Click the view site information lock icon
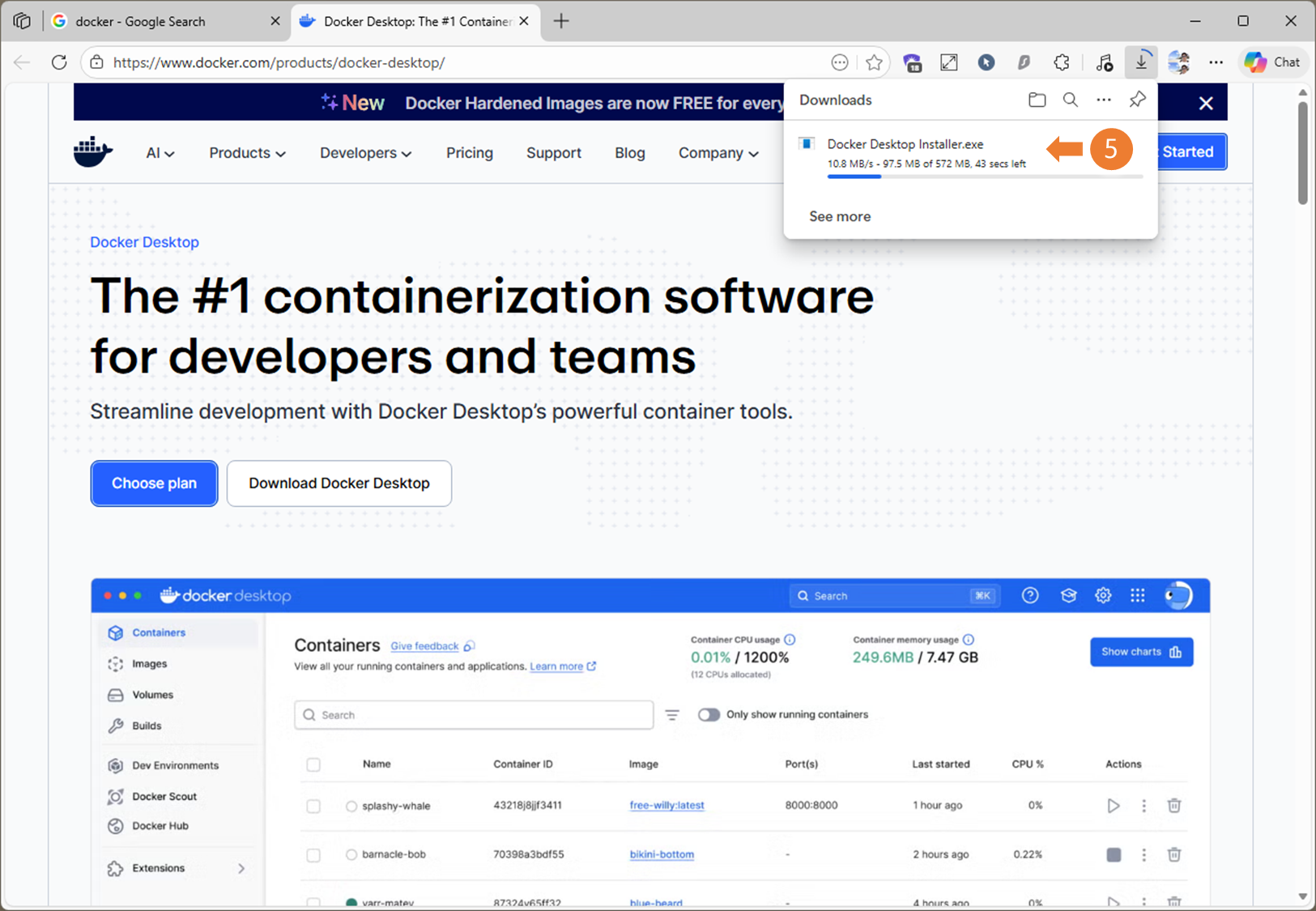The width and height of the screenshot is (1316, 911). coord(97,62)
